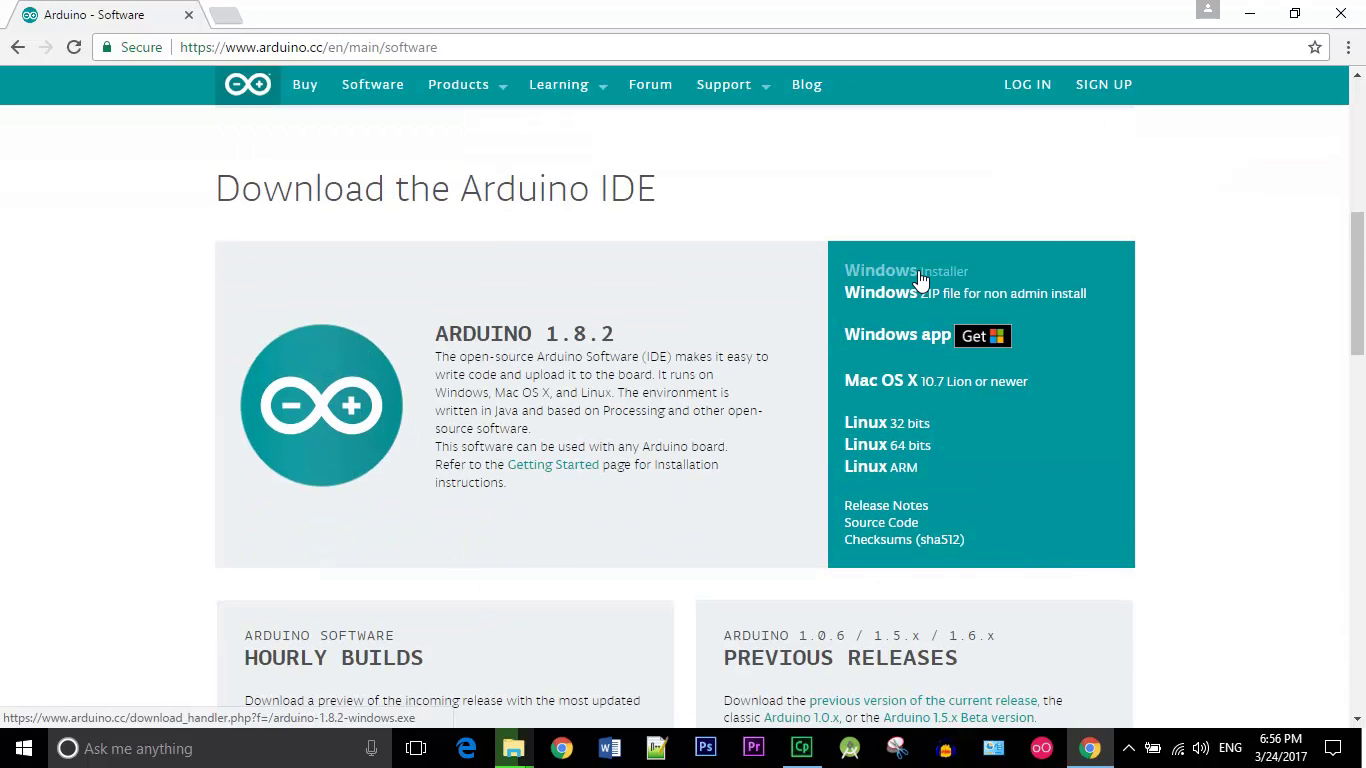Show hidden system tray icons
This screenshot has width=1366, height=768.
point(1128,748)
